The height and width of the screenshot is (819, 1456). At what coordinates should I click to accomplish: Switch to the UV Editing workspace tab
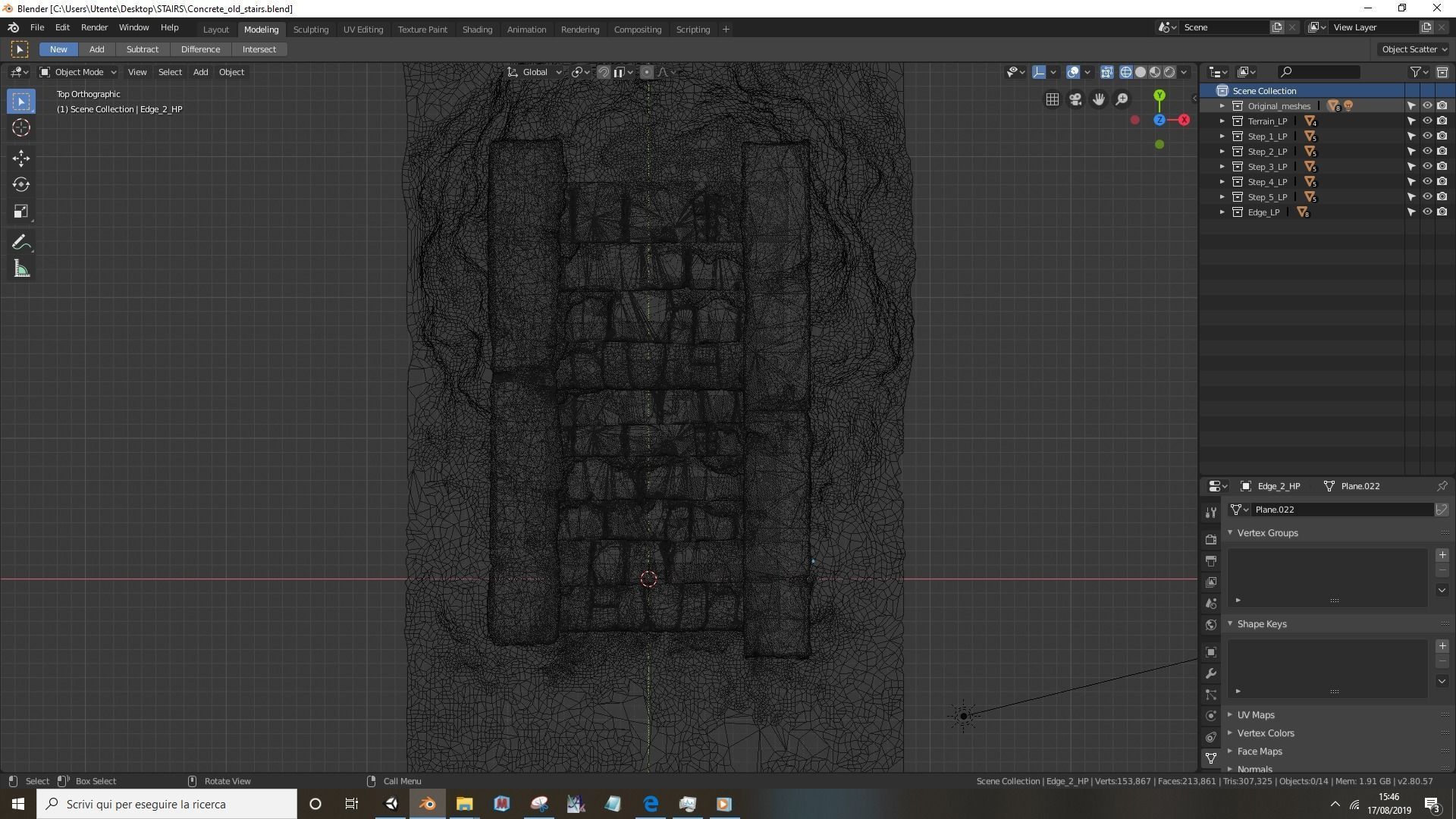click(363, 30)
